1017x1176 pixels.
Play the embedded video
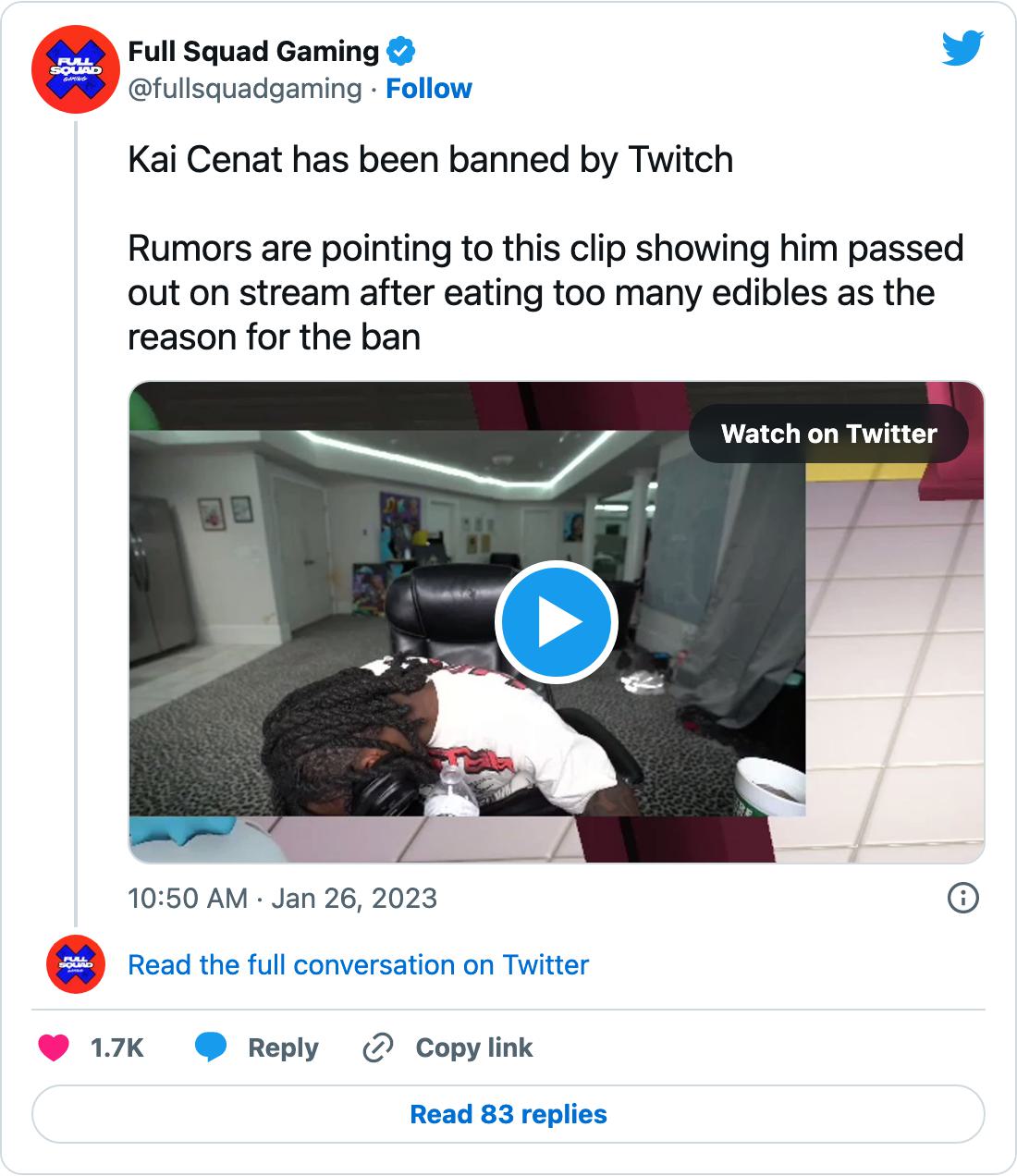pyautogui.click(x=556, y=622)
